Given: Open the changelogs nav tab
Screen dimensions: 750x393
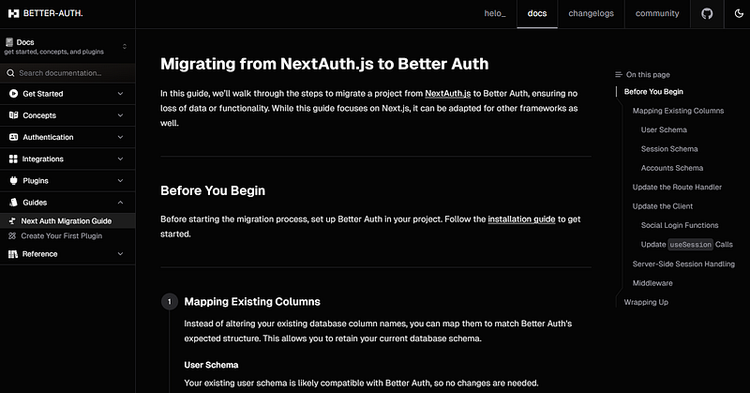Looking at the screenshot, I should click(591, 13).
